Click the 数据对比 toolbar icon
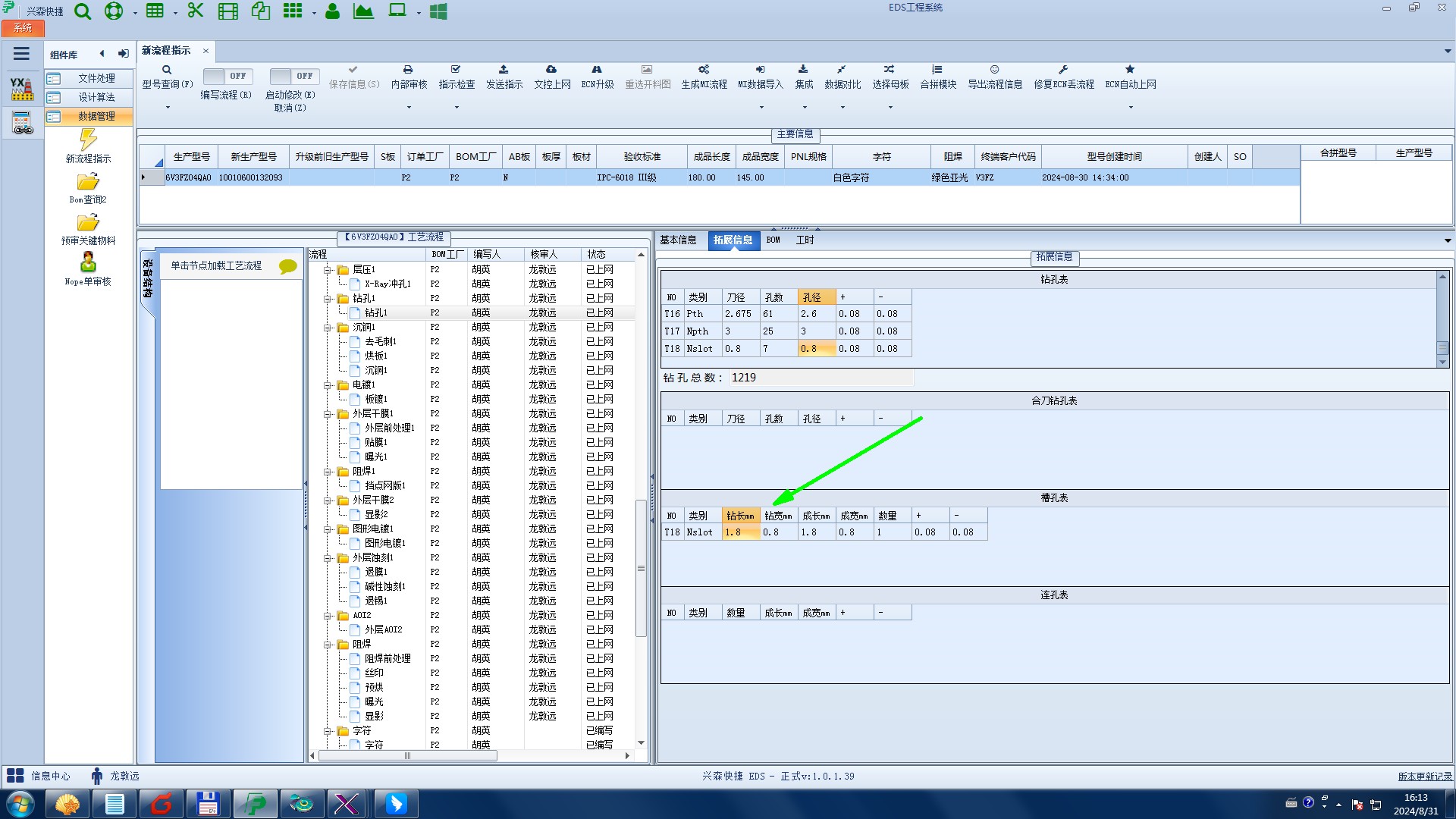The height and width of the screenshot is (819, 1456). (842, 70)
